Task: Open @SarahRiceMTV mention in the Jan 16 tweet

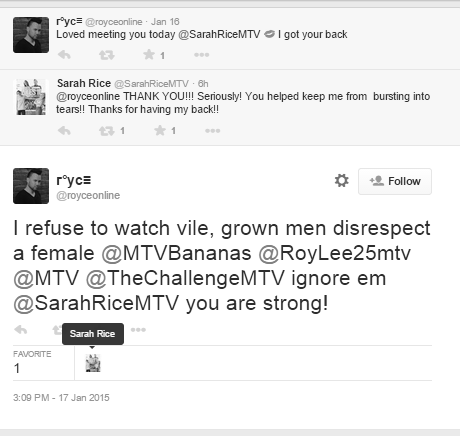Action: 219,34
